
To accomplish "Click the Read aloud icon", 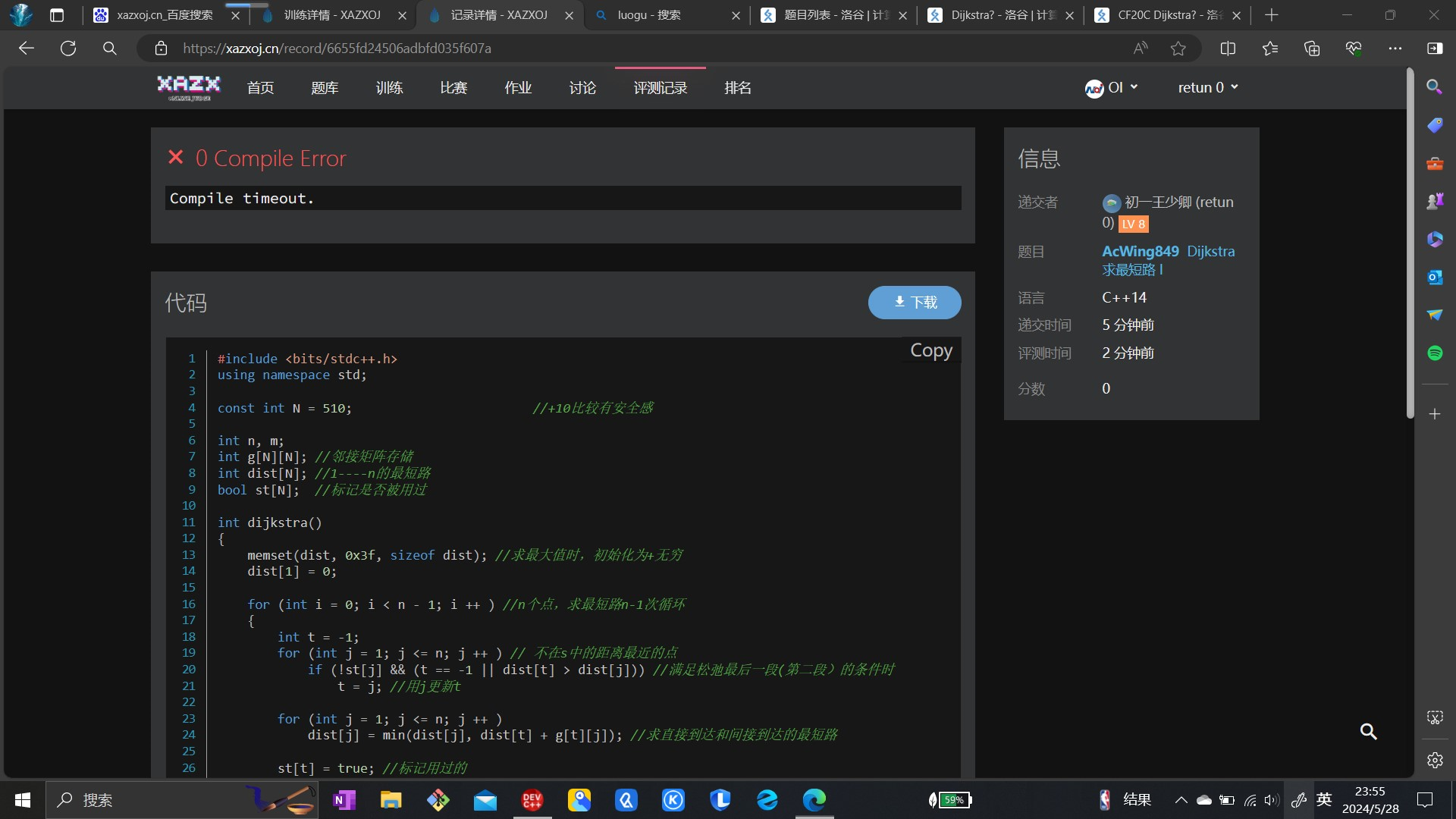I will pyautogui.click(x=1141, y=49).
